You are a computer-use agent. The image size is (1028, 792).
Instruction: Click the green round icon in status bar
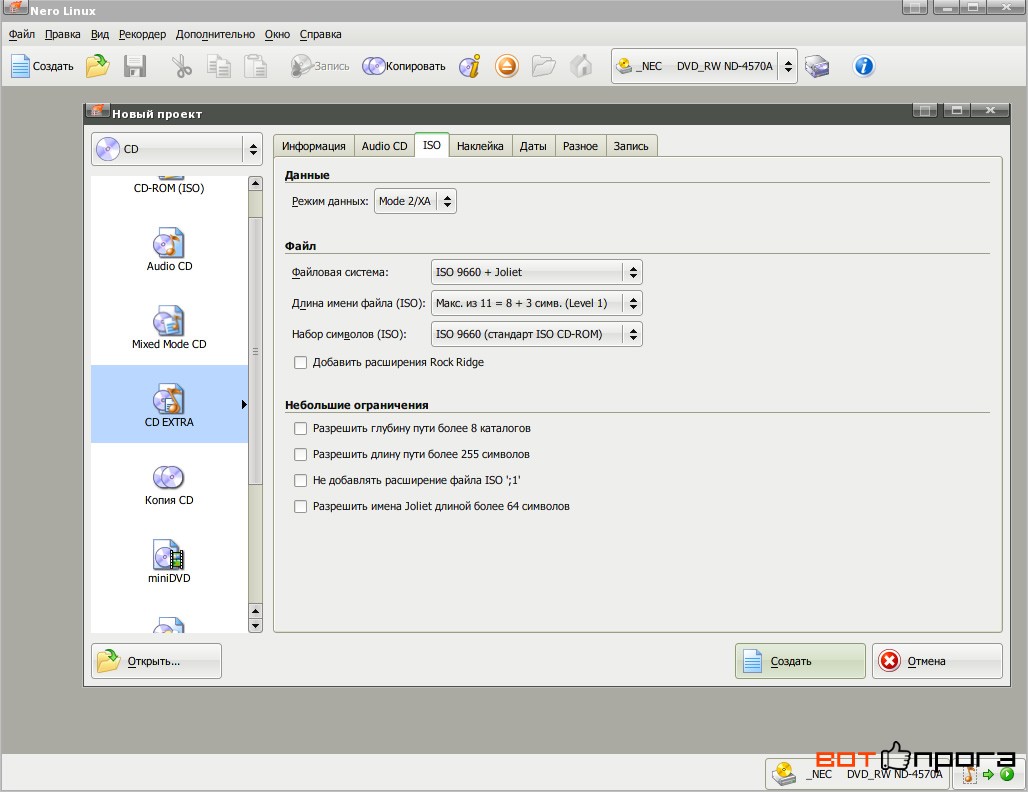coord(1006,774)
